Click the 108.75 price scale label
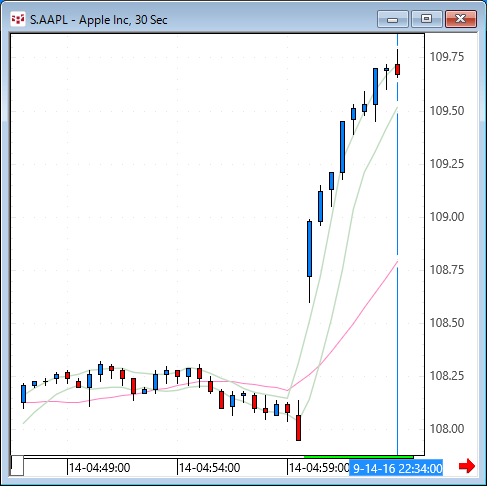Viewport: 487px width, 486px height. tap(447, 270)
